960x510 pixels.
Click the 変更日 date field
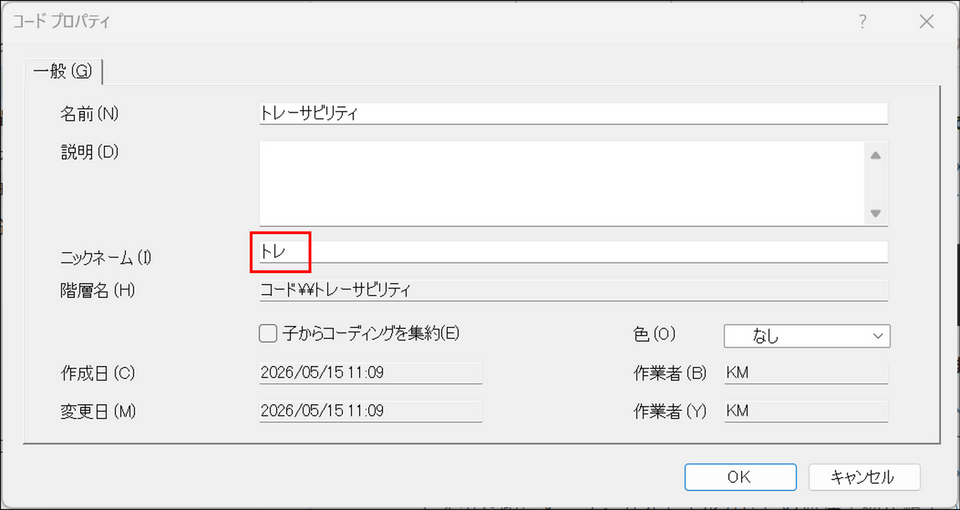click(371, 411)
